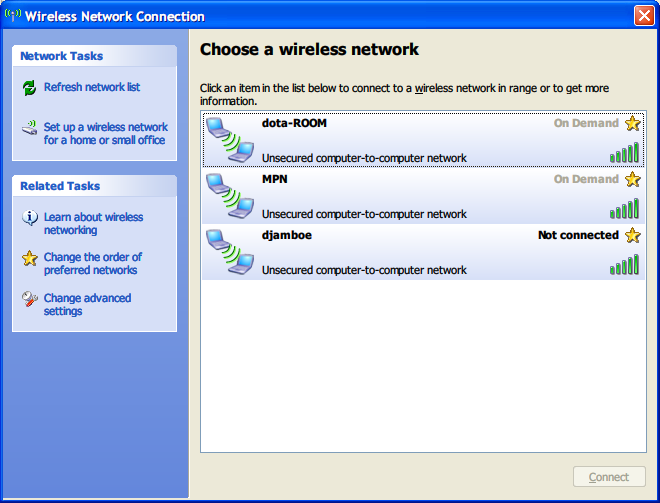Screen dimensions: 660x503
Task: Click the antenna icon in title bar
Action: pyautogui.click(x=13, y=16)
